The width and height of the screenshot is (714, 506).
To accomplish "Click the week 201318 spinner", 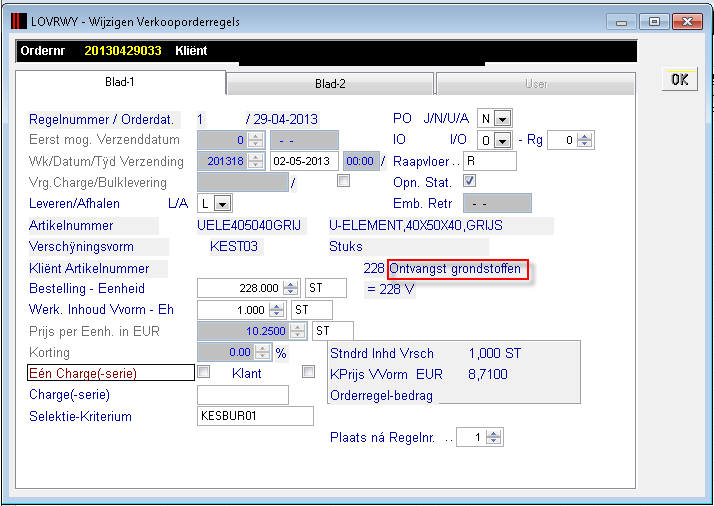I will click(x=255, y=161).
